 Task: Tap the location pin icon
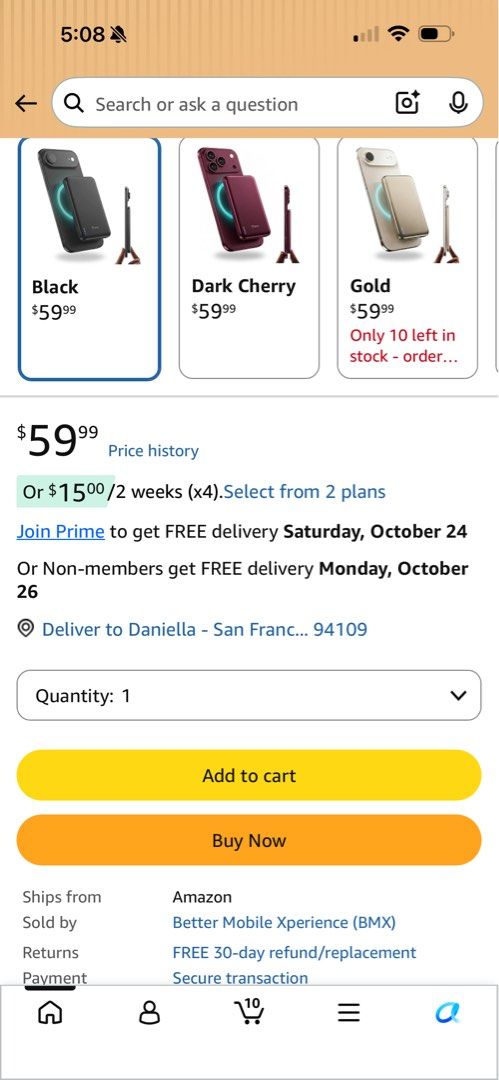click(x=26, y=628)
